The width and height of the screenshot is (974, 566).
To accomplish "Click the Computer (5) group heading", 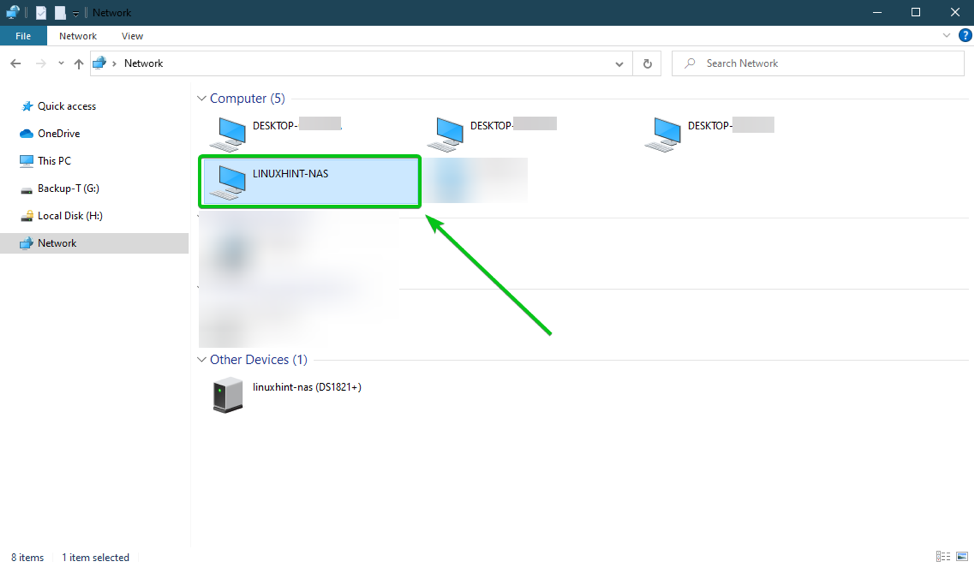I will click(x=247, y=98).
